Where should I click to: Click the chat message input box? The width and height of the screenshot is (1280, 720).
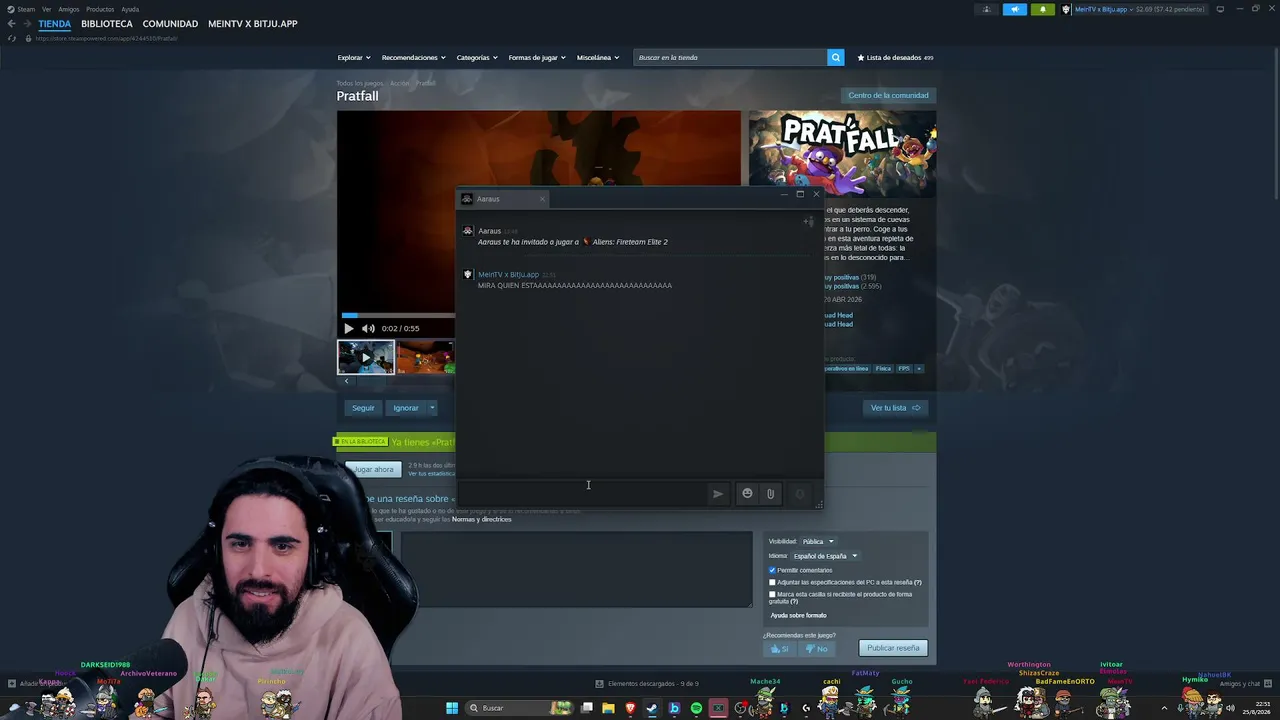pyautogui.click(x=583, y=493)
